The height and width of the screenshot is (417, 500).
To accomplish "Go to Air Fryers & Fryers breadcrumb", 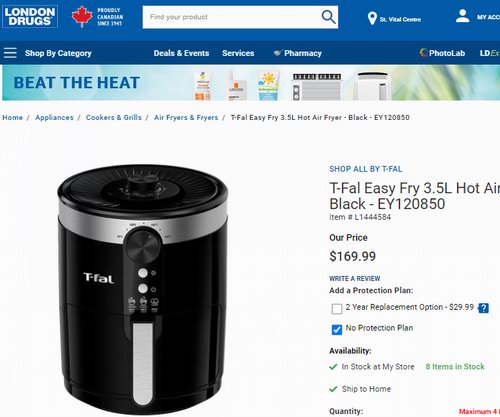I will [x=186, y=117].
